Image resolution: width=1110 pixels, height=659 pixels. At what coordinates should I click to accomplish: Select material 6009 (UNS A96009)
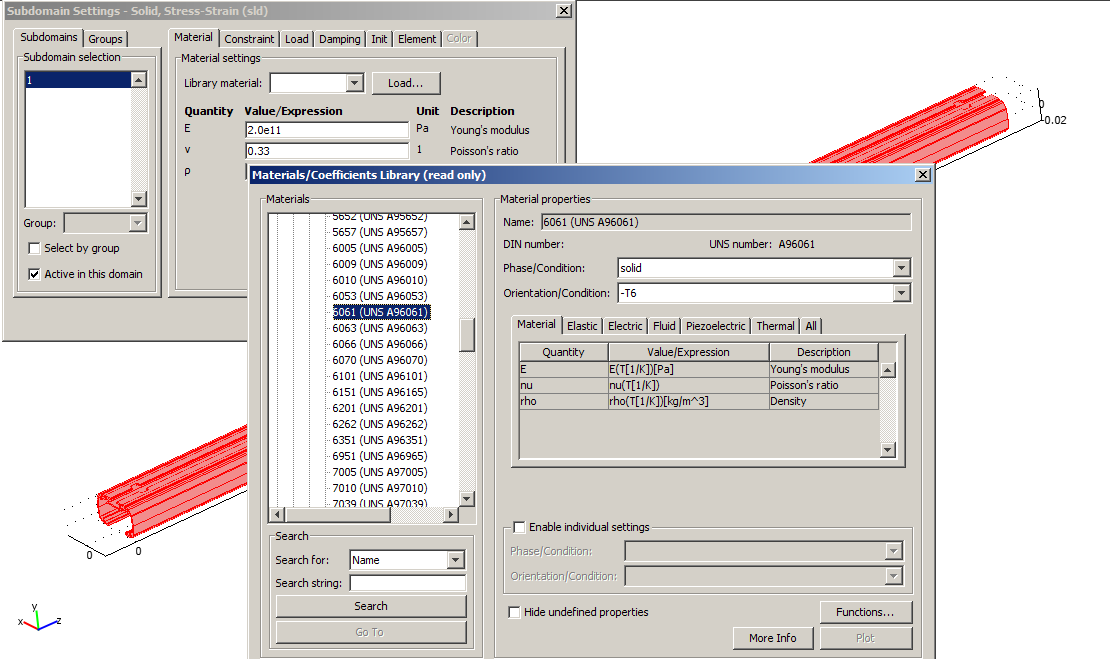click(x=379, y=264)
